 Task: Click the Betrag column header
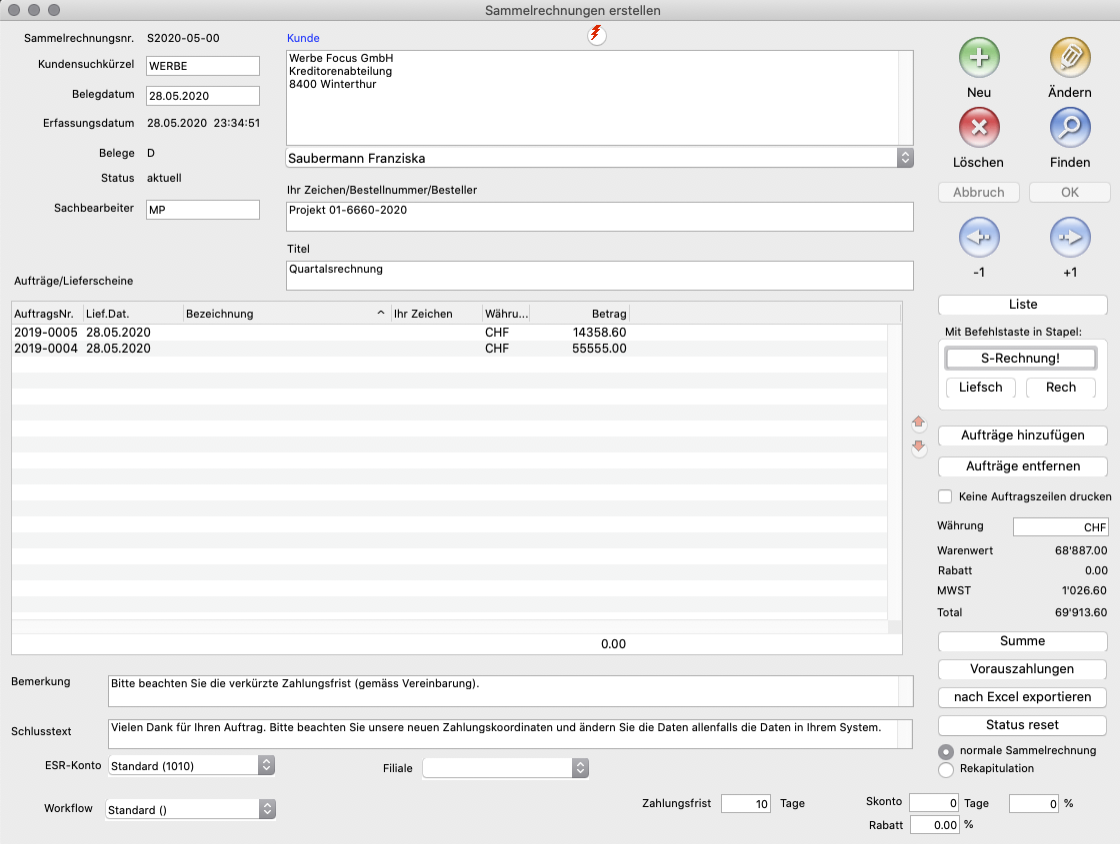580,313
